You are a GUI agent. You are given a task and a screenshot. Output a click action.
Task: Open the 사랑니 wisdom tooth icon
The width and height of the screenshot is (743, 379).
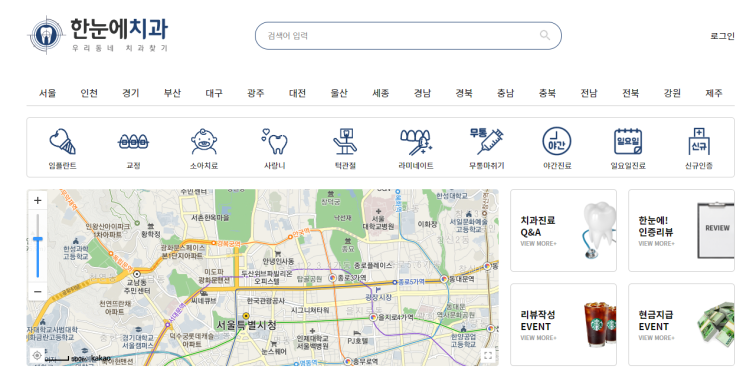(274, 142)
